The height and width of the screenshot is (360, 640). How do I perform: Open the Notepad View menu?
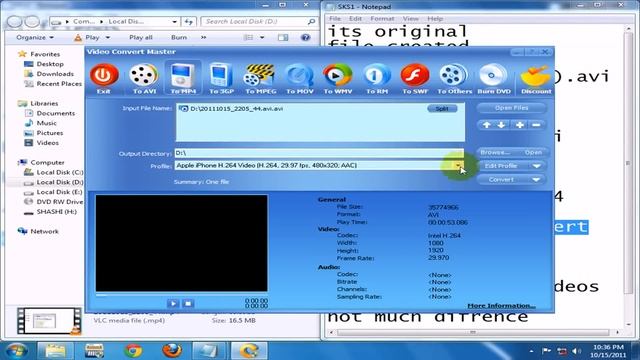pyautogui.click(x=411, y=19)
